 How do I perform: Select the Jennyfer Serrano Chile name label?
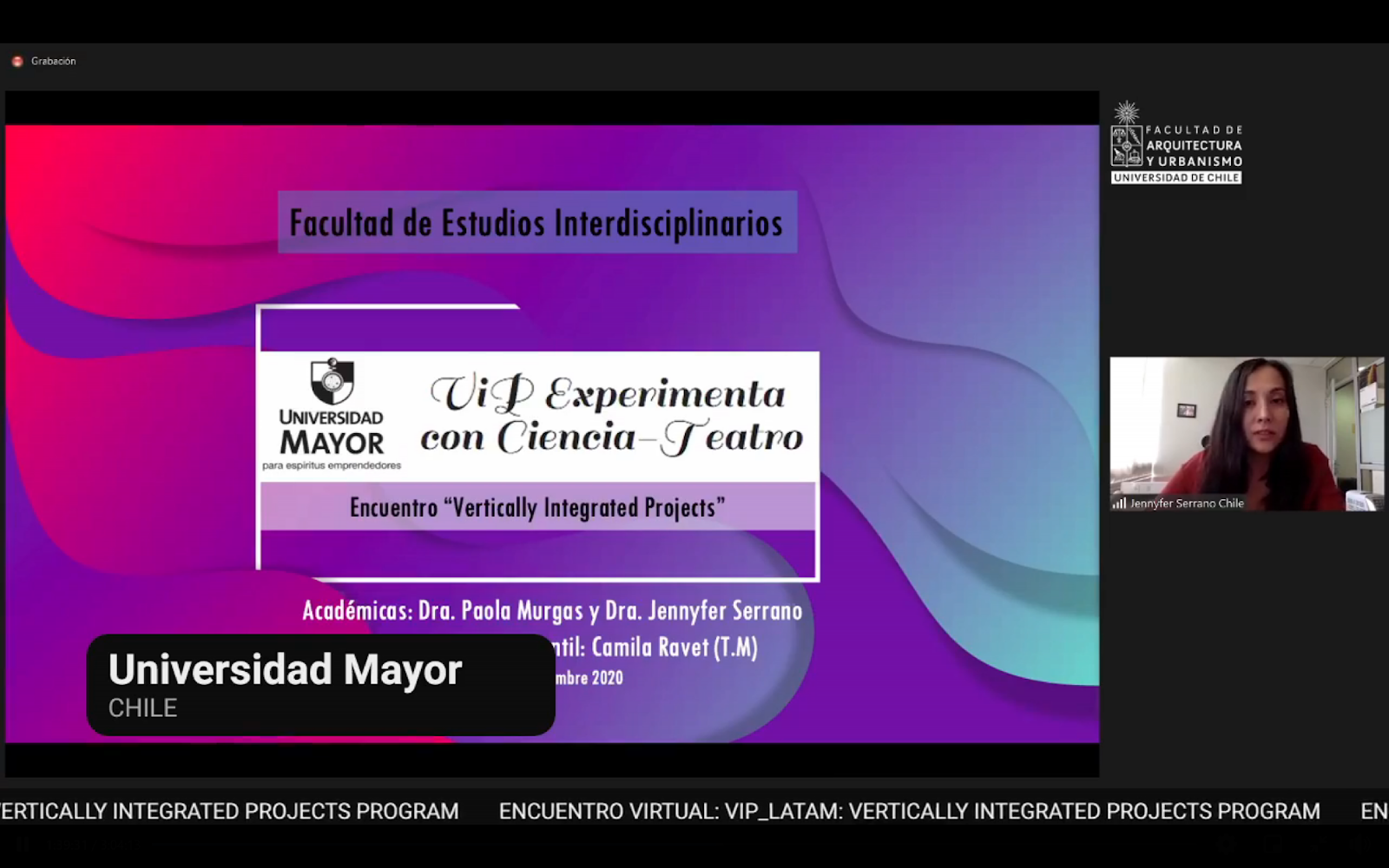1186,503
